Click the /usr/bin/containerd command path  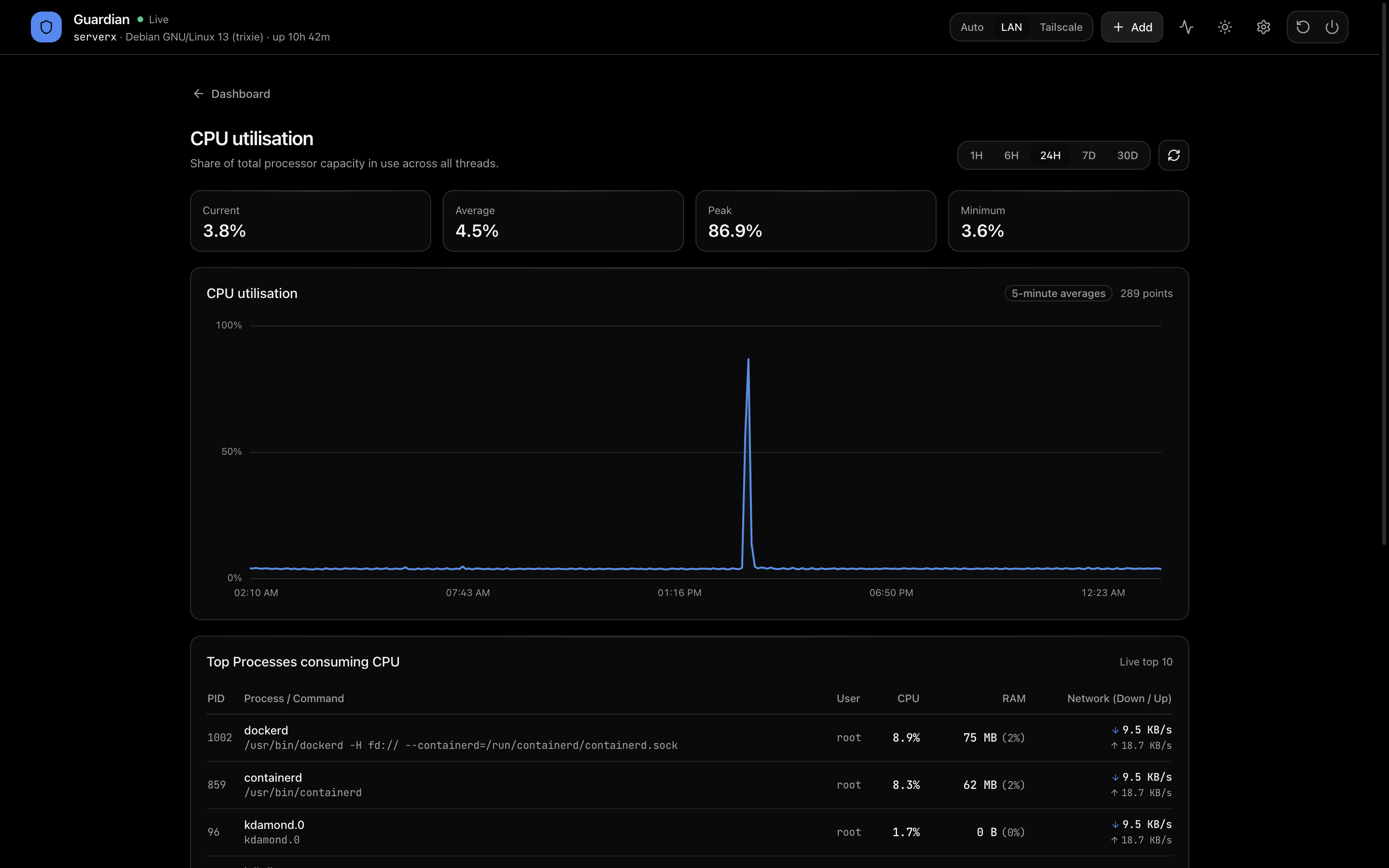click(303, 793)
